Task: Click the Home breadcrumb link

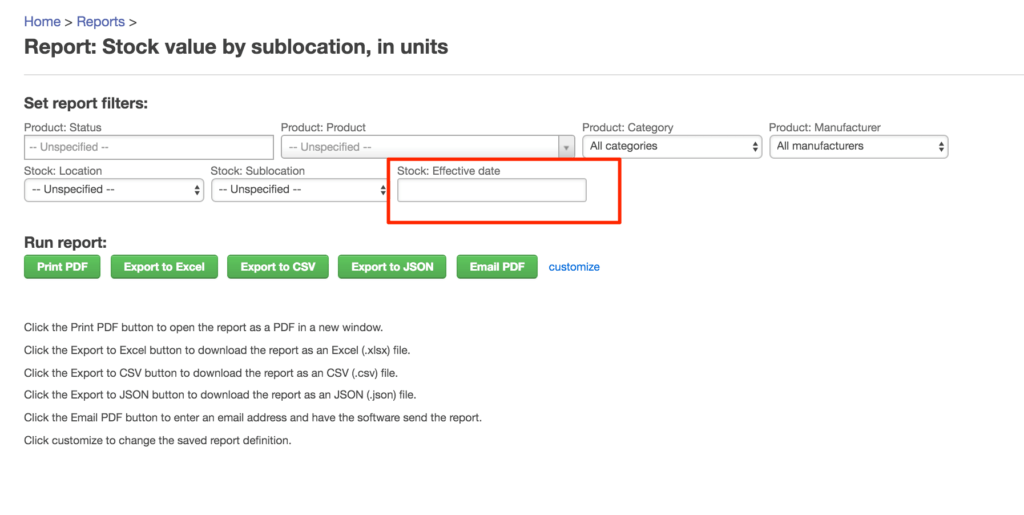Action: point(42,22)
